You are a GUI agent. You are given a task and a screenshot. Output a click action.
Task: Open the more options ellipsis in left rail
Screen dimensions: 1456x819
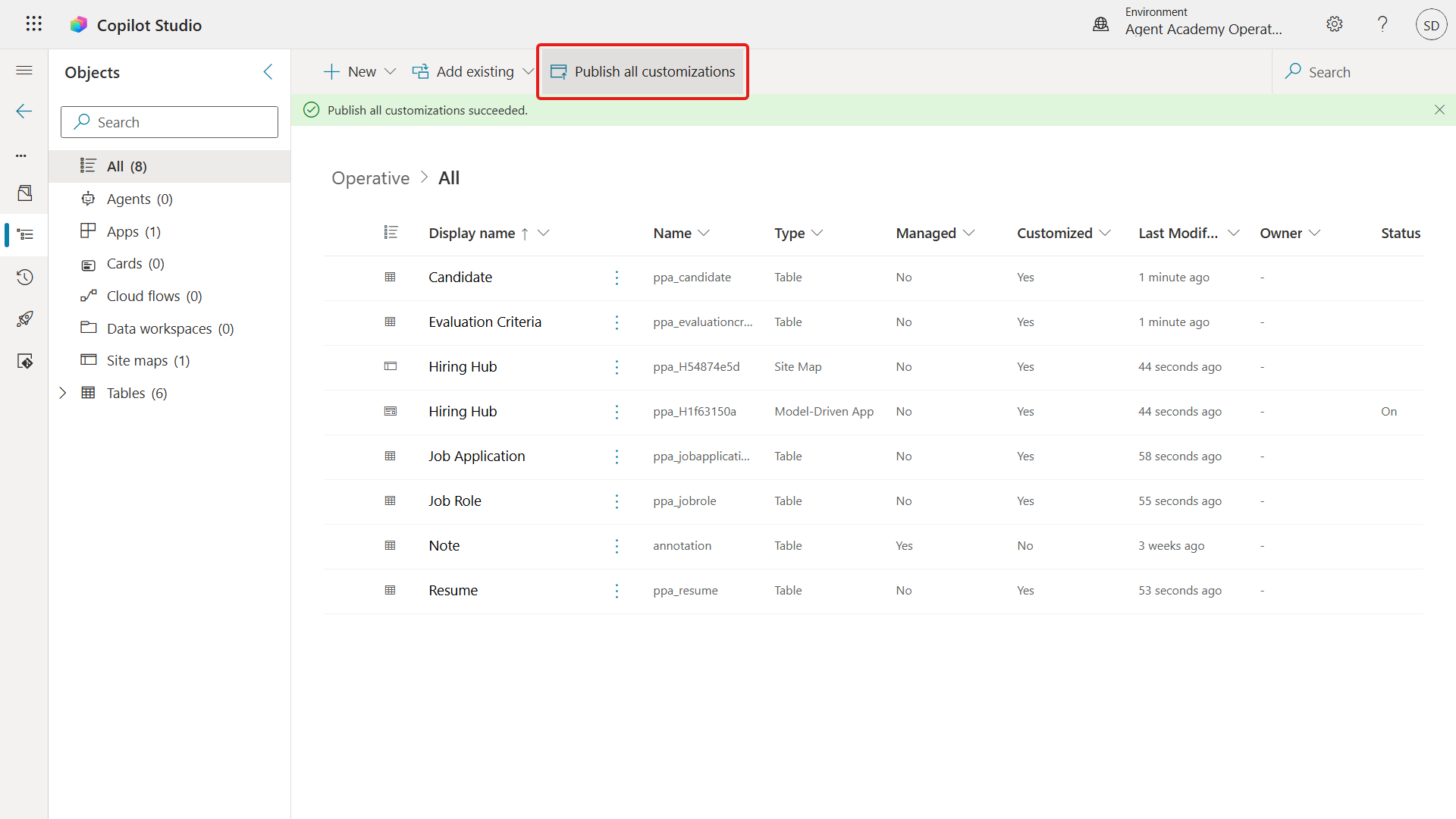(x=21, y=155)
